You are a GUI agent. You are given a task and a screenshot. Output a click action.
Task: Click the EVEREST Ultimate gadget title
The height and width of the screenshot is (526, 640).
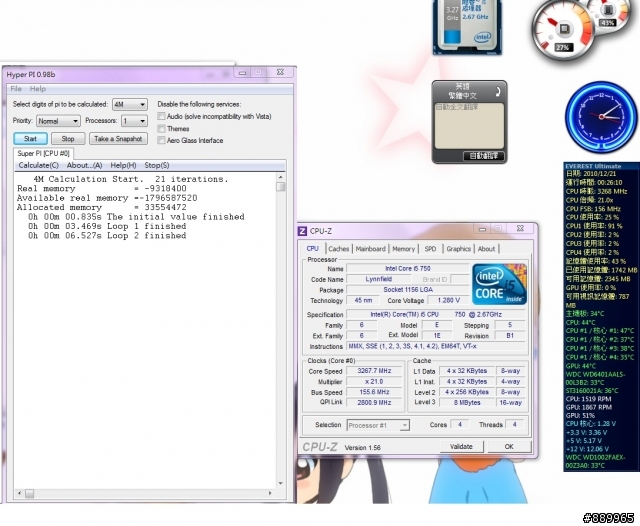pos(593,166)
